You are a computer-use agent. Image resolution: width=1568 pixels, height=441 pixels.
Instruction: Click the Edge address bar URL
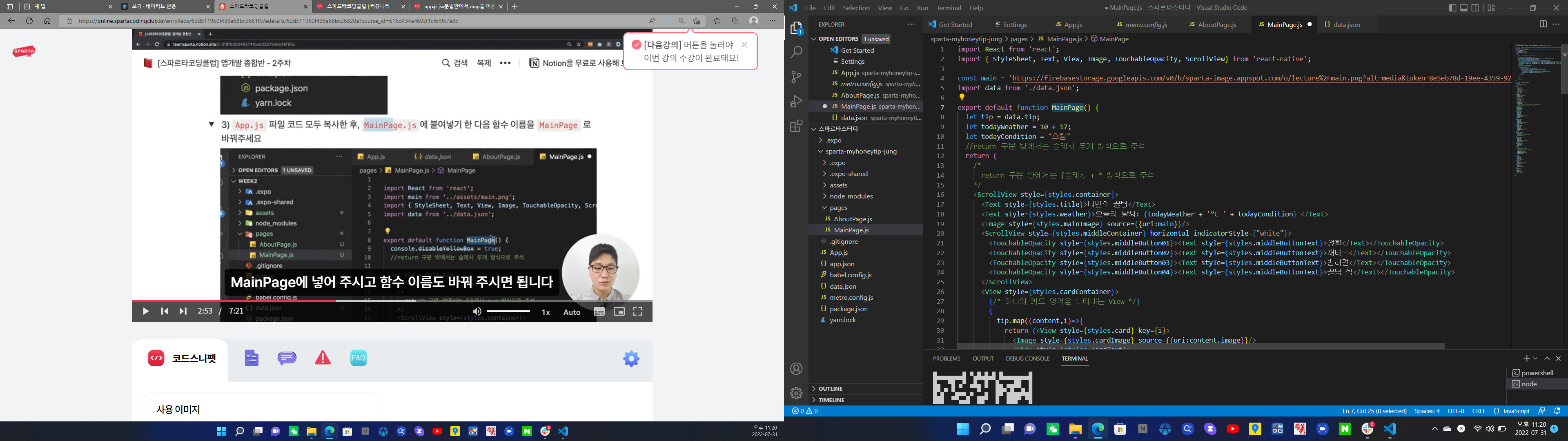click(x=269, y=21)
